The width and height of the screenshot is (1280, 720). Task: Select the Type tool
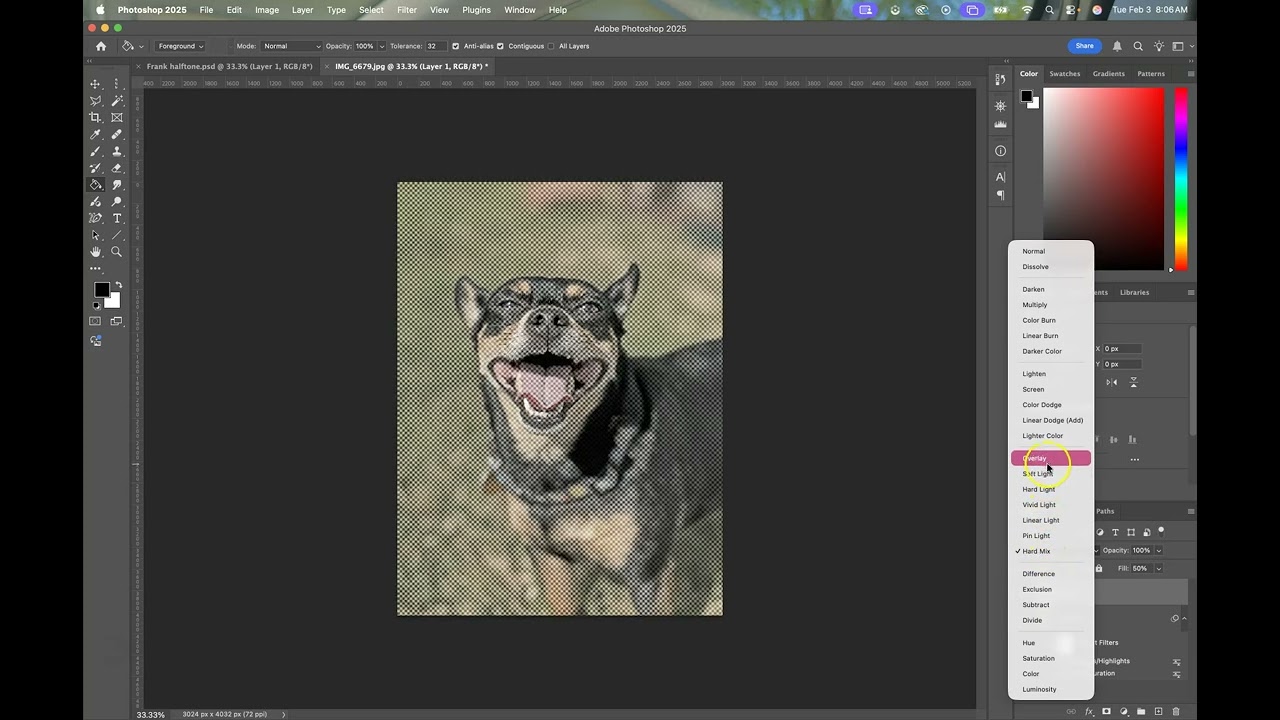pyautogui.click(x=117, y=218)
